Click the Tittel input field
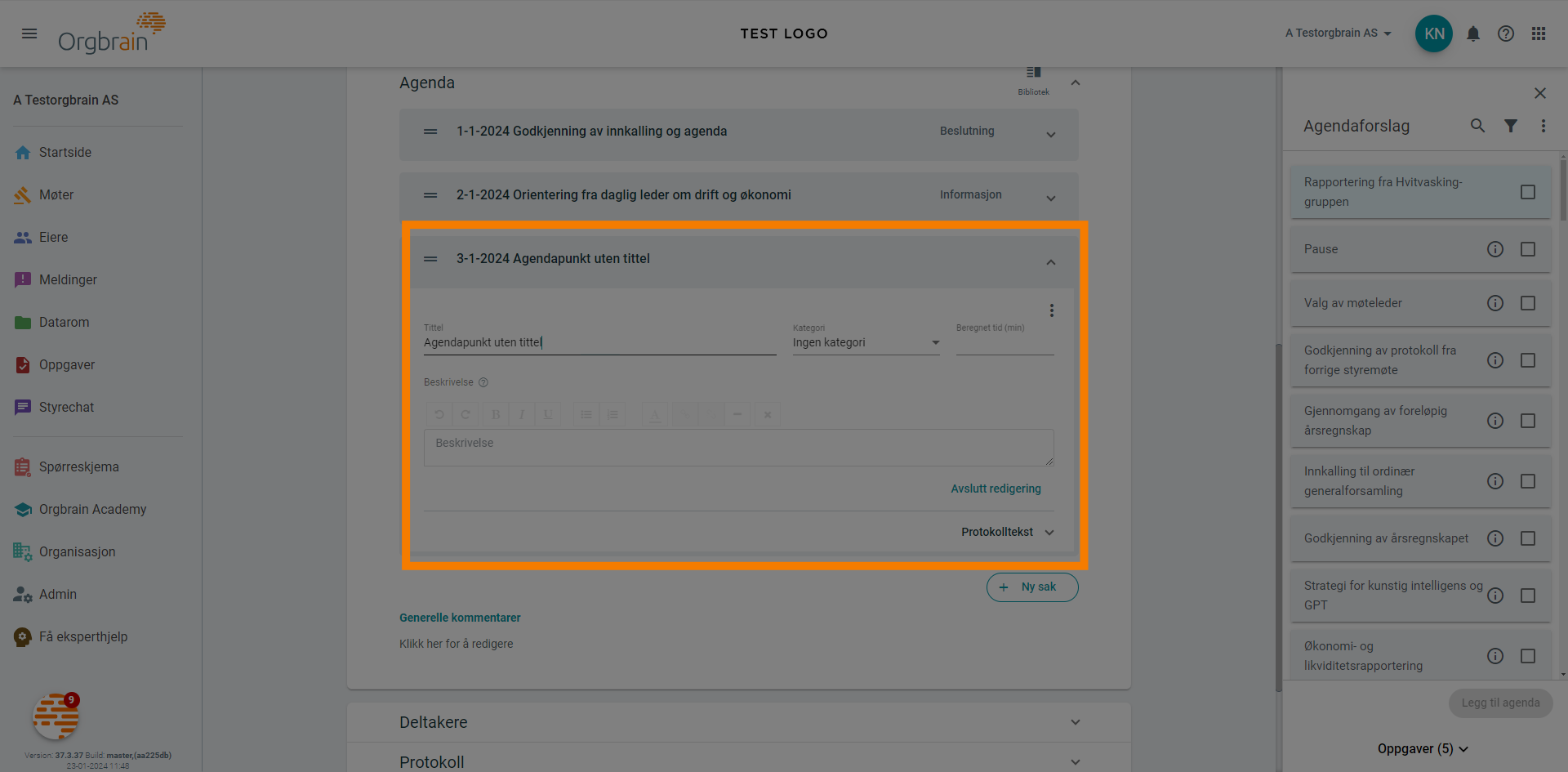This screenshot has height=772, width=1568. 599,342
